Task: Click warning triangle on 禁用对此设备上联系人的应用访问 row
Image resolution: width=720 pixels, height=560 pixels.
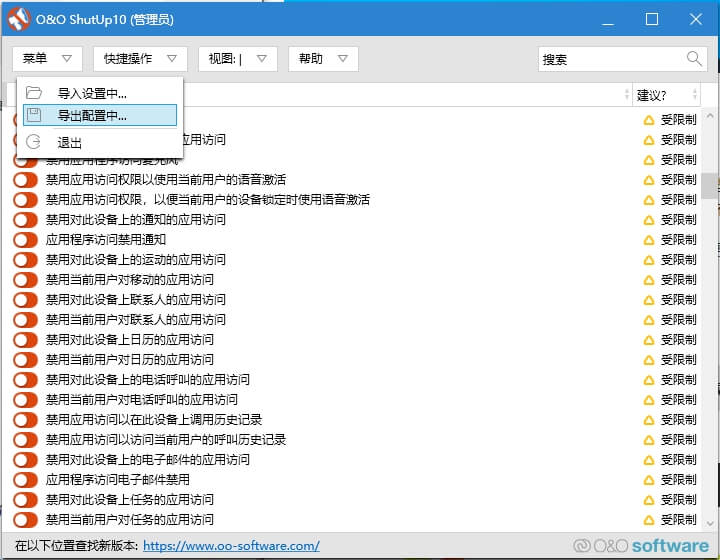Action: 648,300
